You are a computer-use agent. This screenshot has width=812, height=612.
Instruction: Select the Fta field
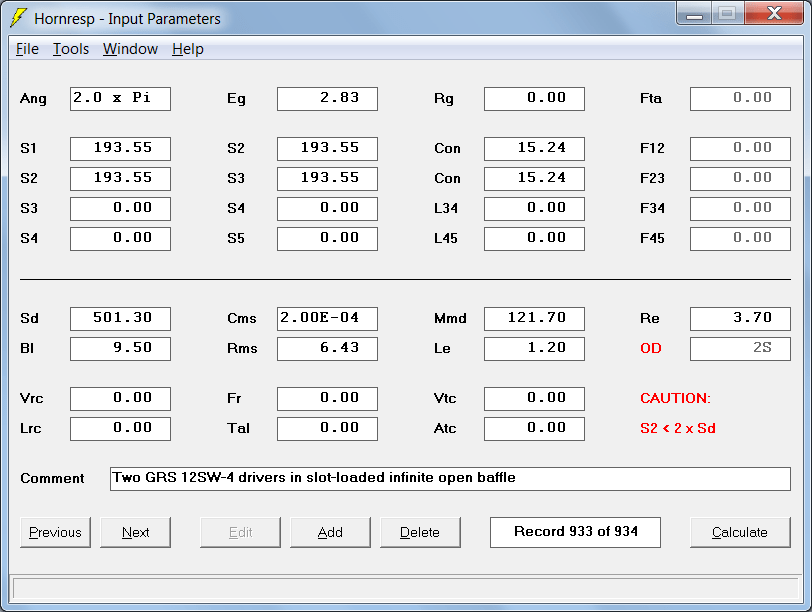(741, 99)
